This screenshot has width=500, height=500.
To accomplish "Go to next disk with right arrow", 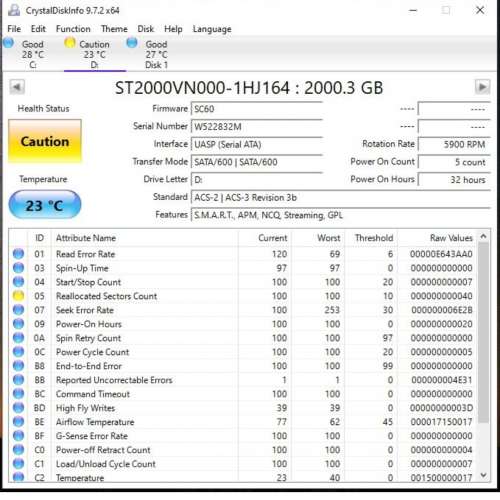I will pyautogui.click(x=482, y=87).
